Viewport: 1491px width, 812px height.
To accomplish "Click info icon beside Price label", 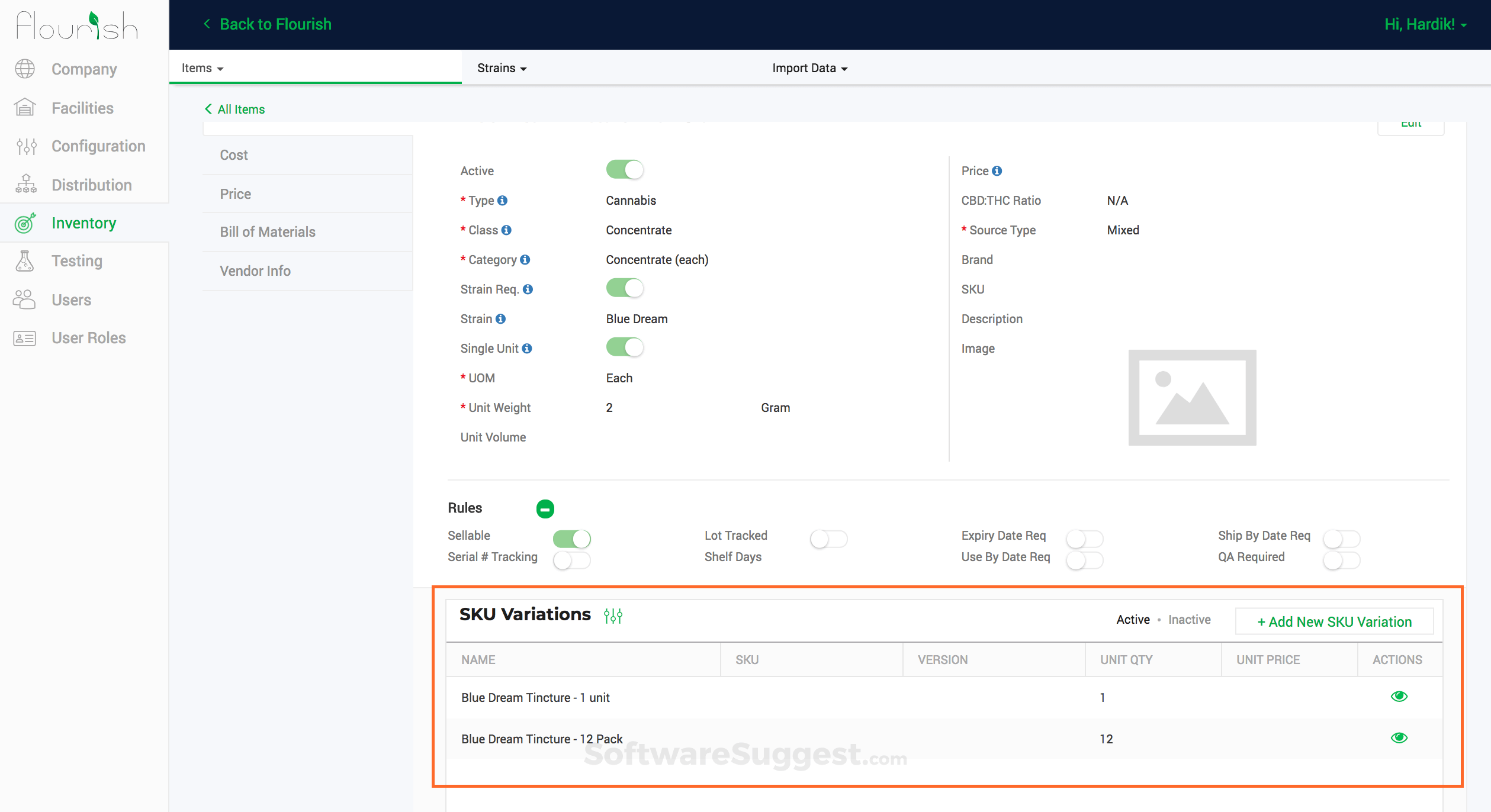I will [x=997, y=171].
